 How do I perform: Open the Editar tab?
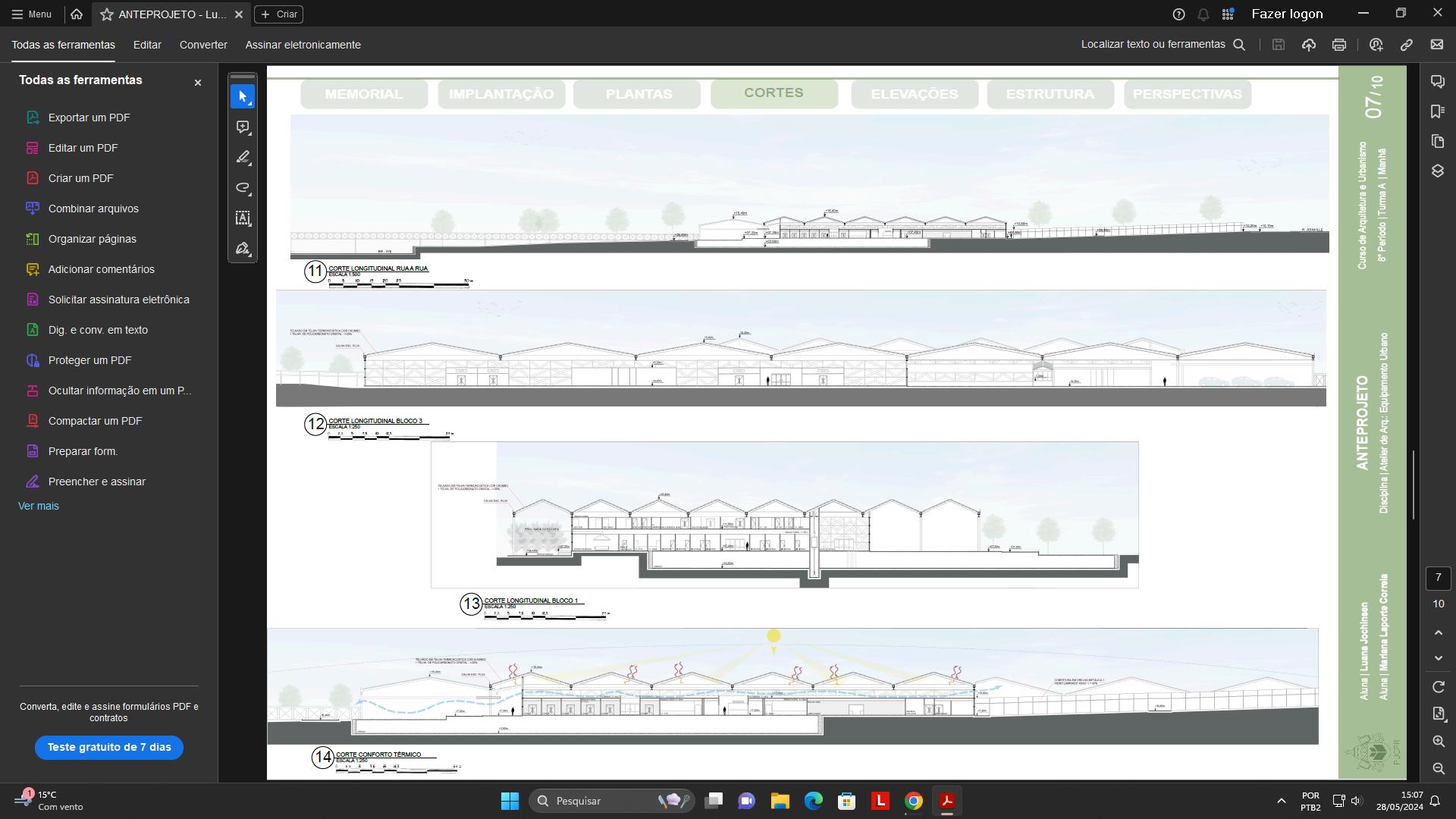pos(147,45)
